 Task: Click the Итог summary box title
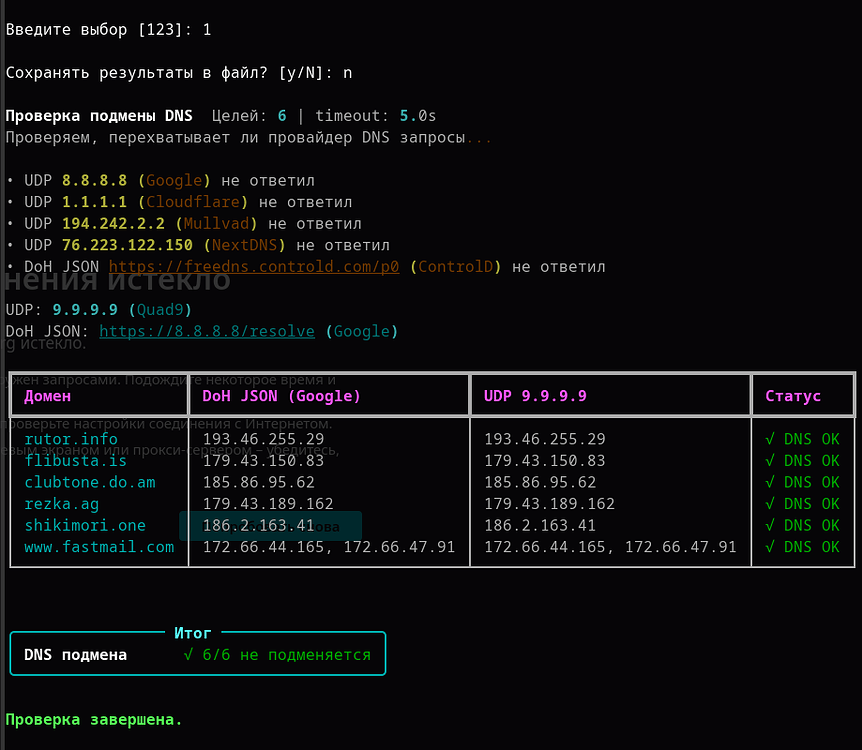192,633
